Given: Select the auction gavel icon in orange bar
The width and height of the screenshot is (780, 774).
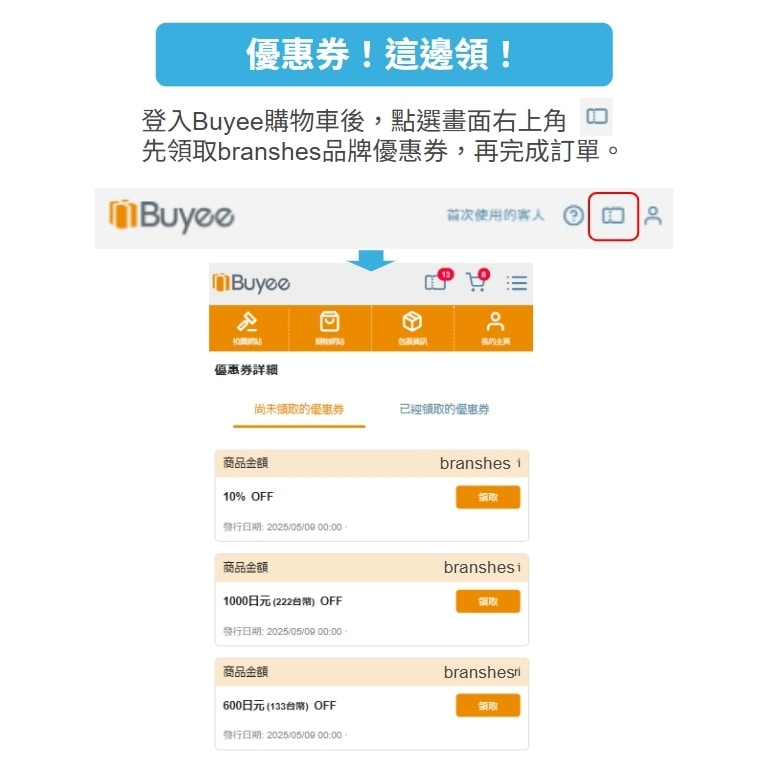Looking at the screenshot, I should point(247,327).
